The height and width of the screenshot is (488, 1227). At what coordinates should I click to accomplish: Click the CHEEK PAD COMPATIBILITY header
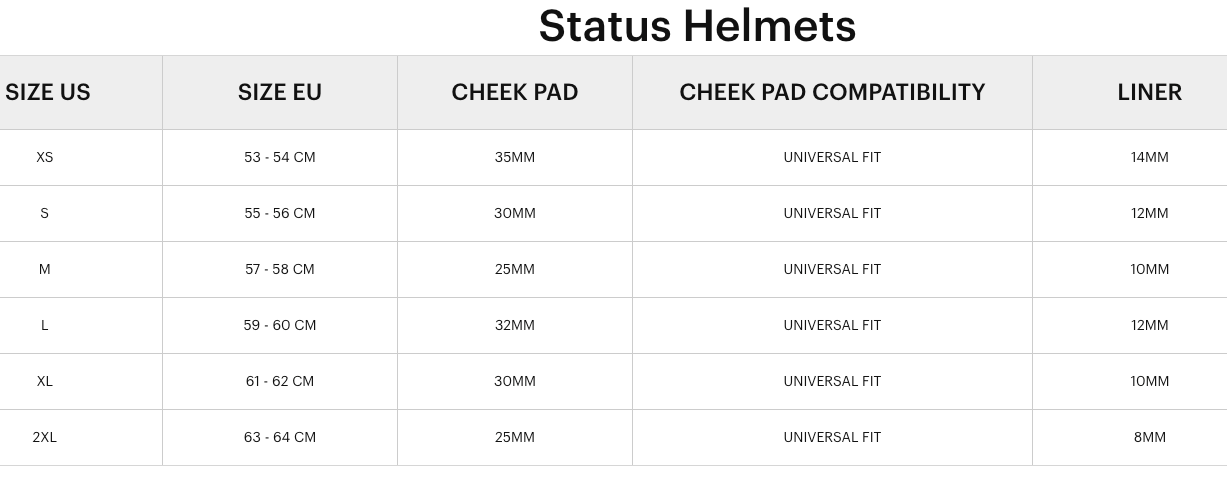coord(832,92)
